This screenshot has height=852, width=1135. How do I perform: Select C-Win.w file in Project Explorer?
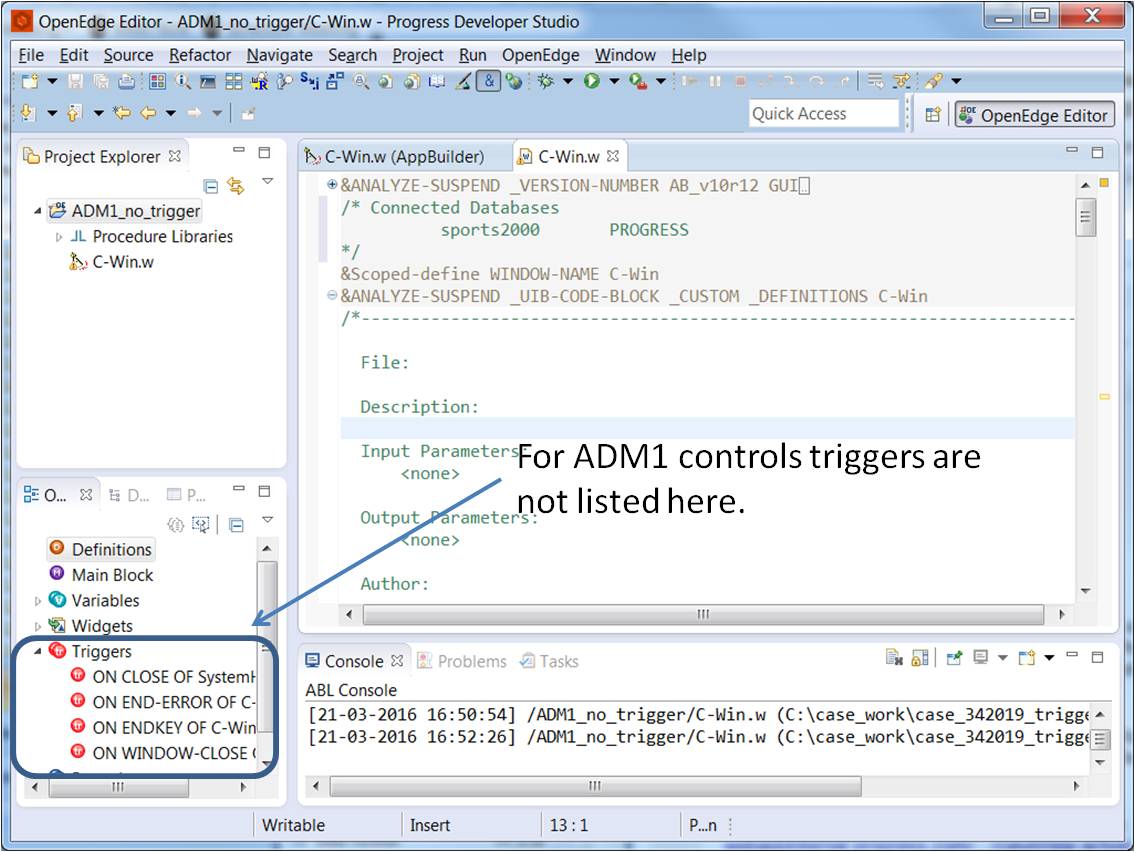(122, 262)
